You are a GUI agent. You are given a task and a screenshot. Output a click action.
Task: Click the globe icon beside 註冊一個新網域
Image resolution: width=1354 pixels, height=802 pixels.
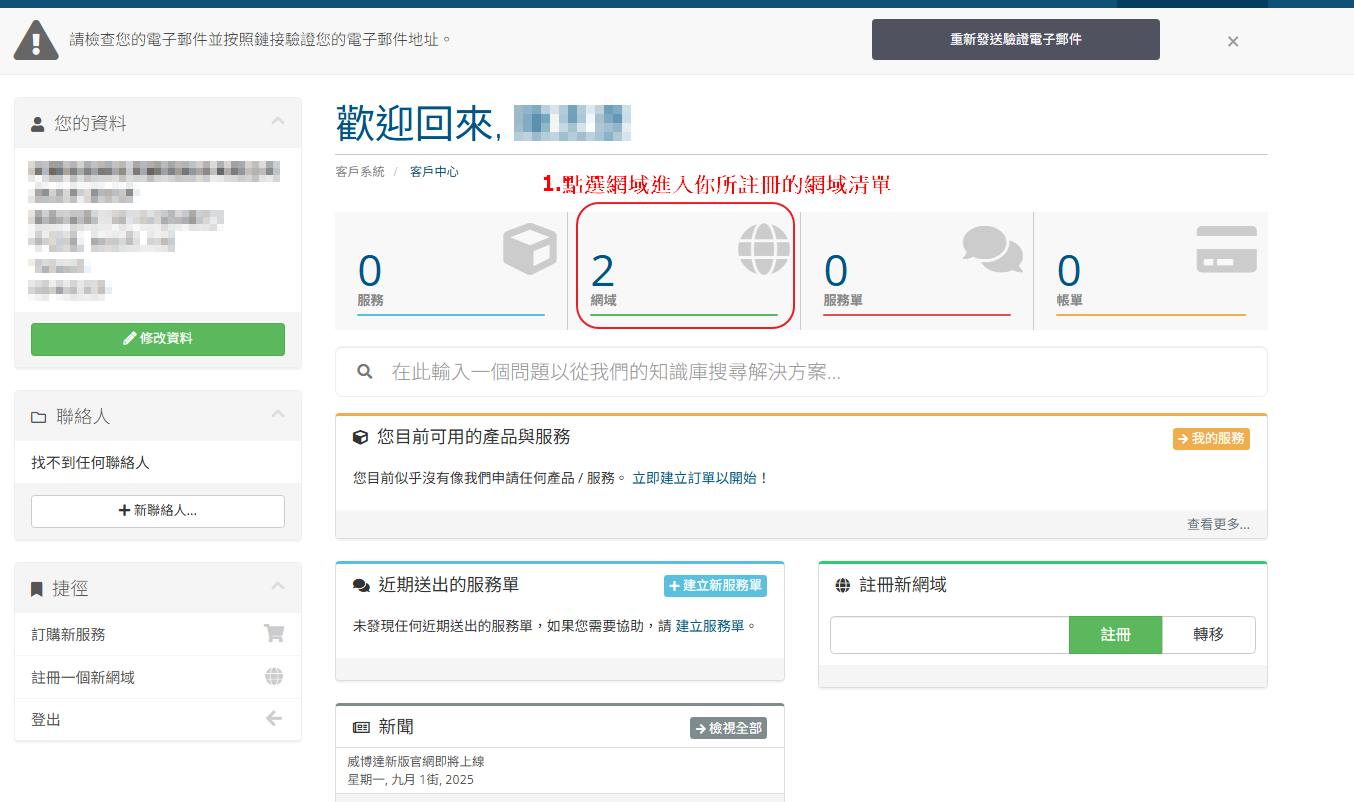click(x=273, y=676)
